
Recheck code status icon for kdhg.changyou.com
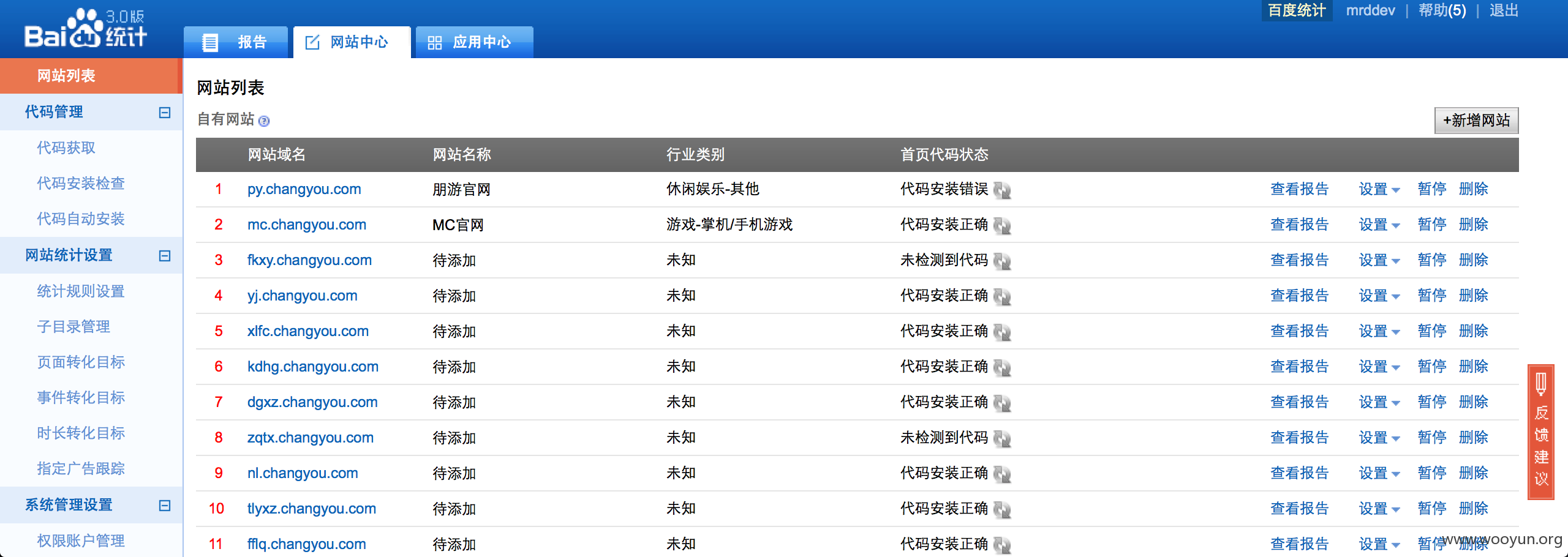[1002, 368]
